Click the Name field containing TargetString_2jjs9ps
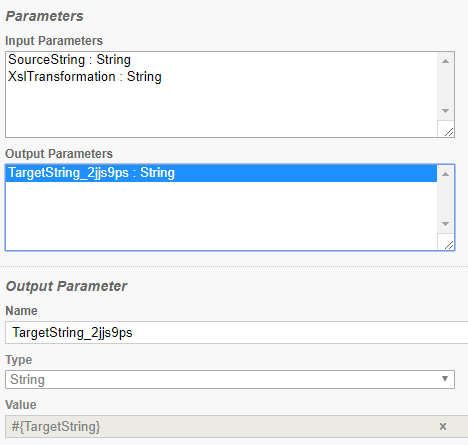 pyautogui.click(x=237, y=332)
